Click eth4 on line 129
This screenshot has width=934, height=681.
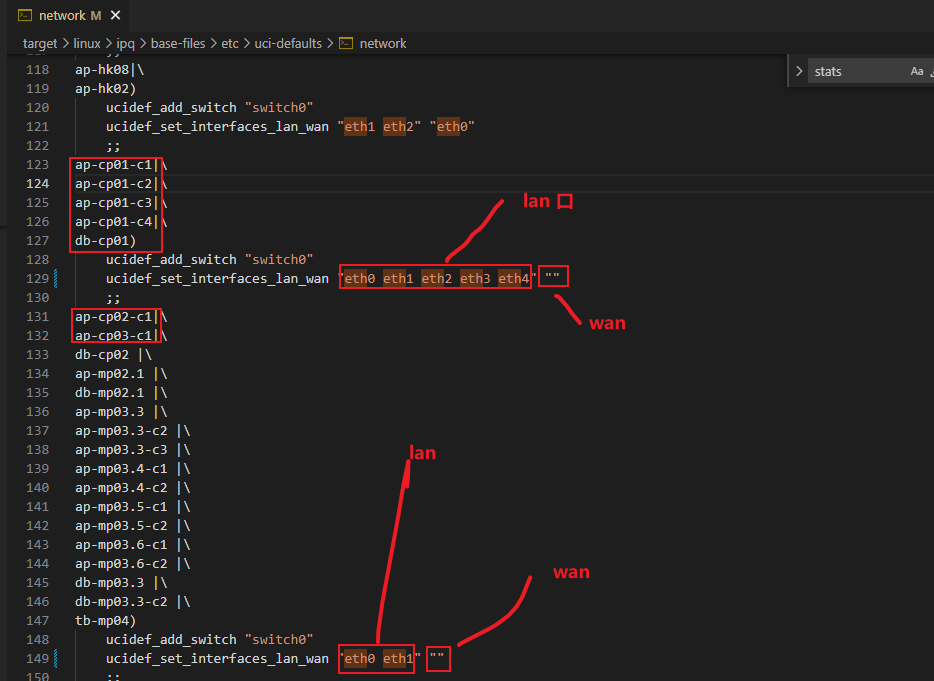(513, 278)
